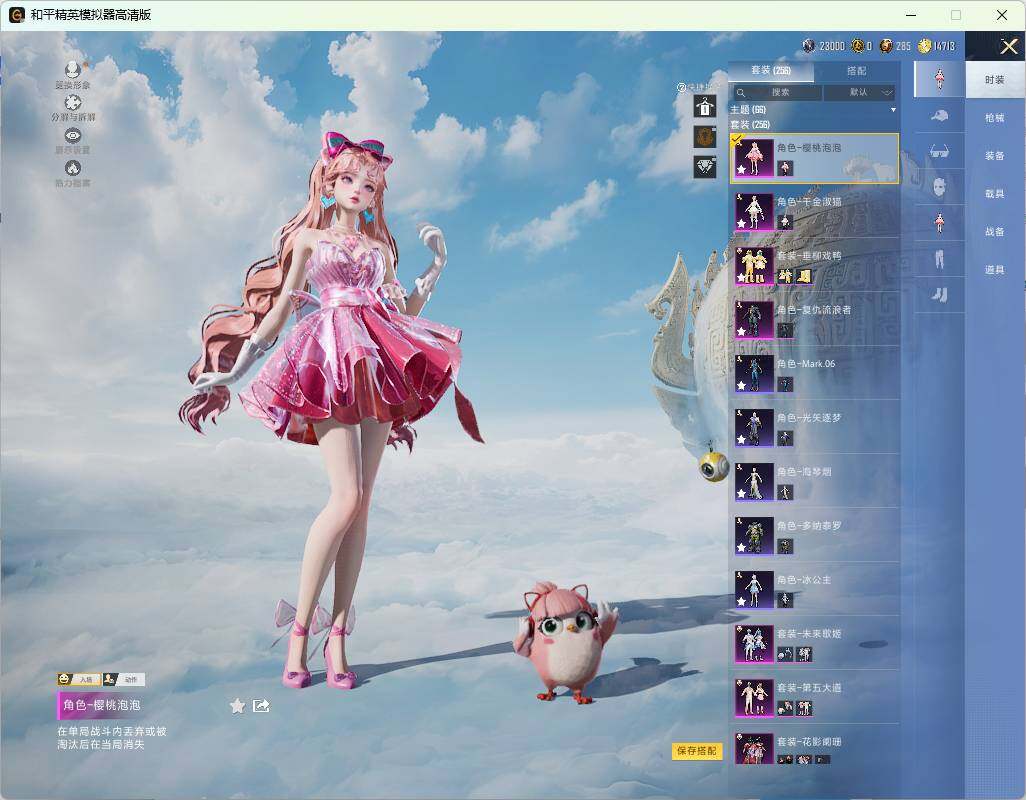Open the 道具 side tab

pyautogui.click(x=995, y=270)
